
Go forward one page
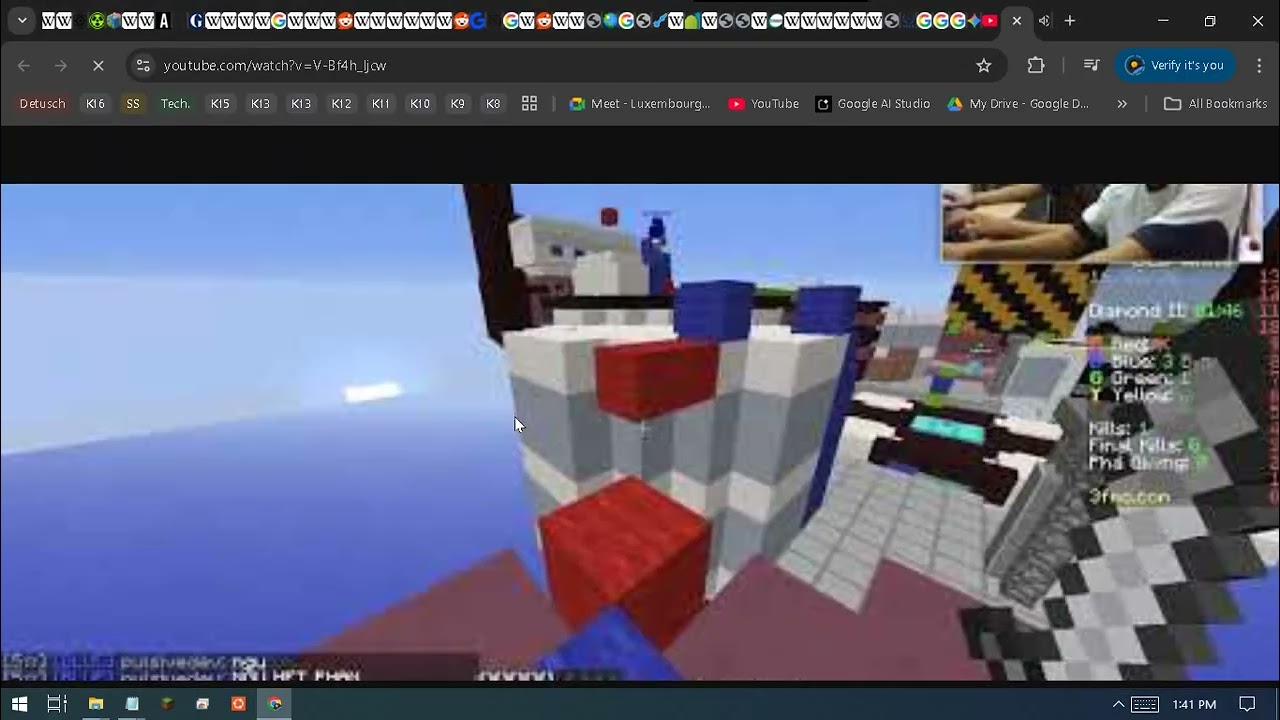click(x=61, y=65)
